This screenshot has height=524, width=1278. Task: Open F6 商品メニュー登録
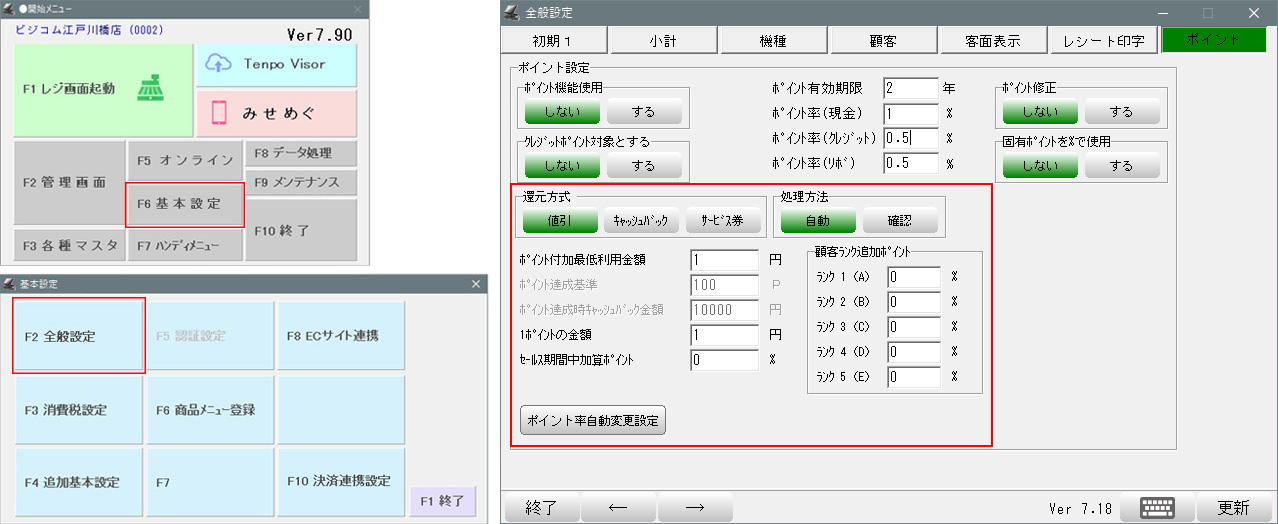(210, 410)
